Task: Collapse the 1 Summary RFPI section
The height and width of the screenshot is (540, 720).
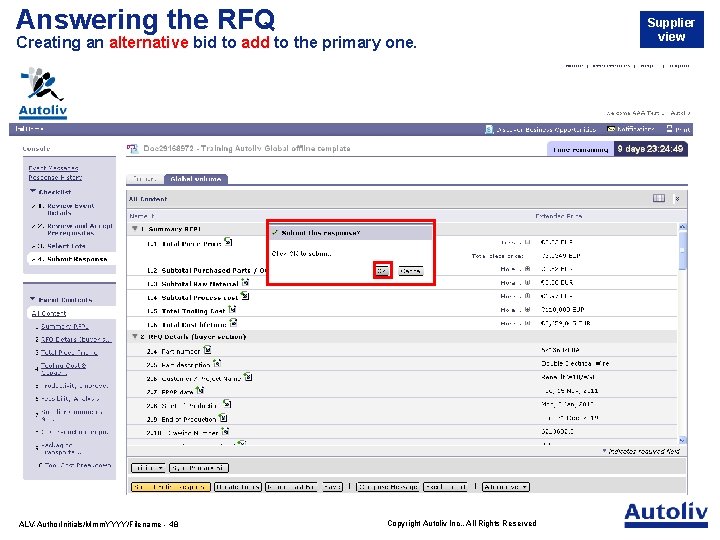Action: [x=135, y=228]
